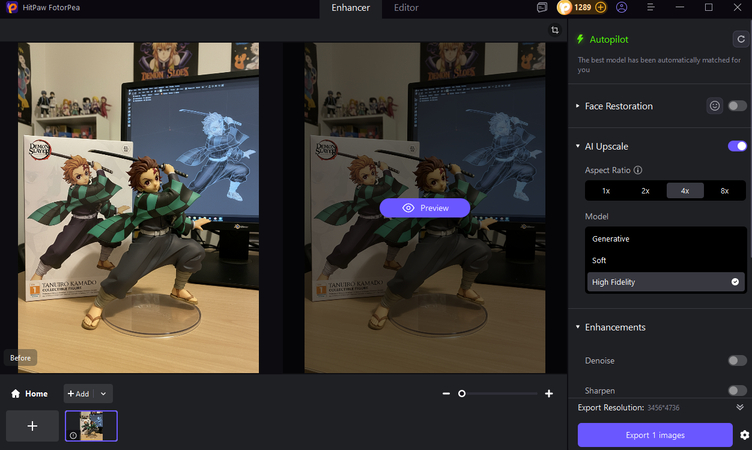Viewport: 752px width, 450px height.
Task: Zoom in with the plus icon
Action: click(549, 393)
